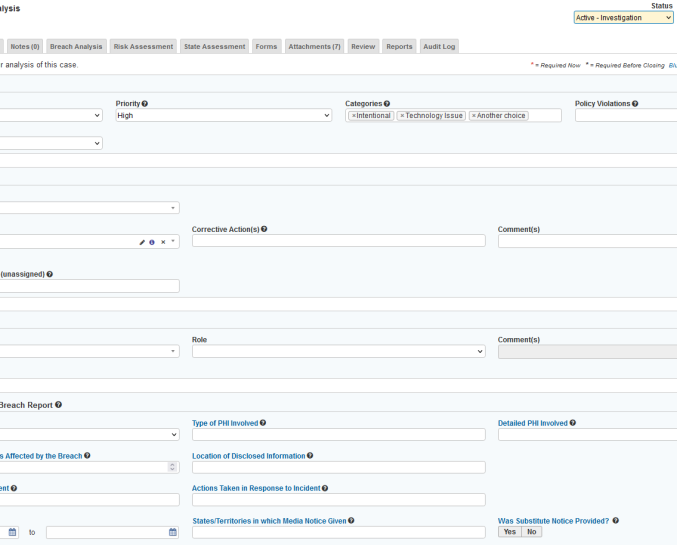Switch to the Risk Assessment tab

143,46
